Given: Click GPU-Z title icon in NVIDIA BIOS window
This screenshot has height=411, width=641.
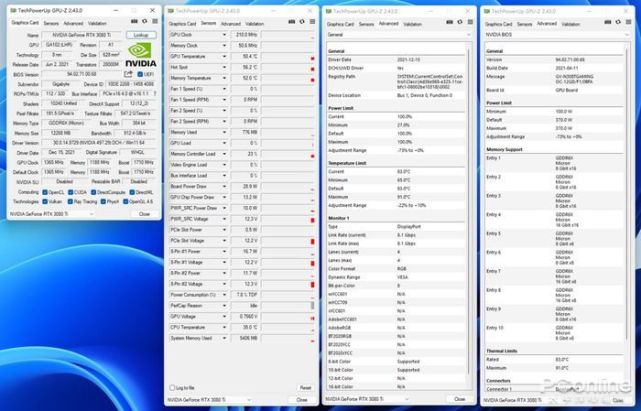Looking at the screenshot, I should 487,11.
